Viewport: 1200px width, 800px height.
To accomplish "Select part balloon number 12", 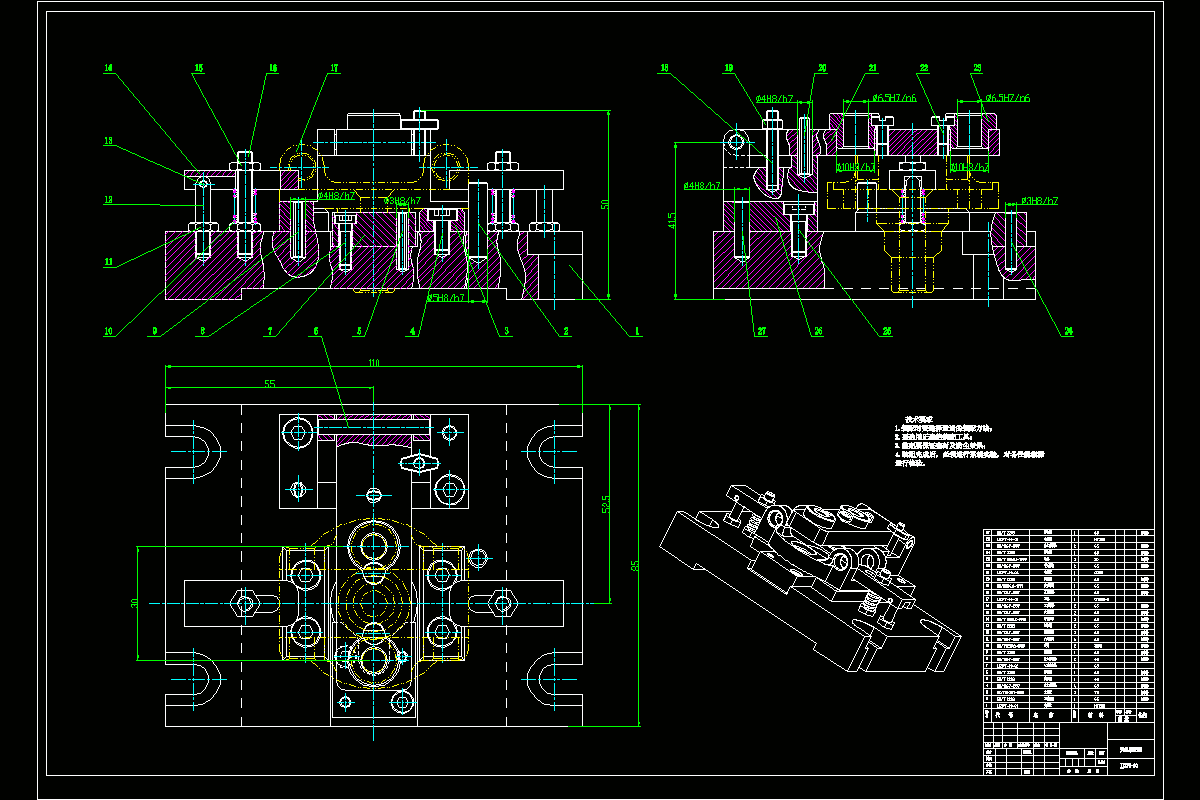I will 108,200.
